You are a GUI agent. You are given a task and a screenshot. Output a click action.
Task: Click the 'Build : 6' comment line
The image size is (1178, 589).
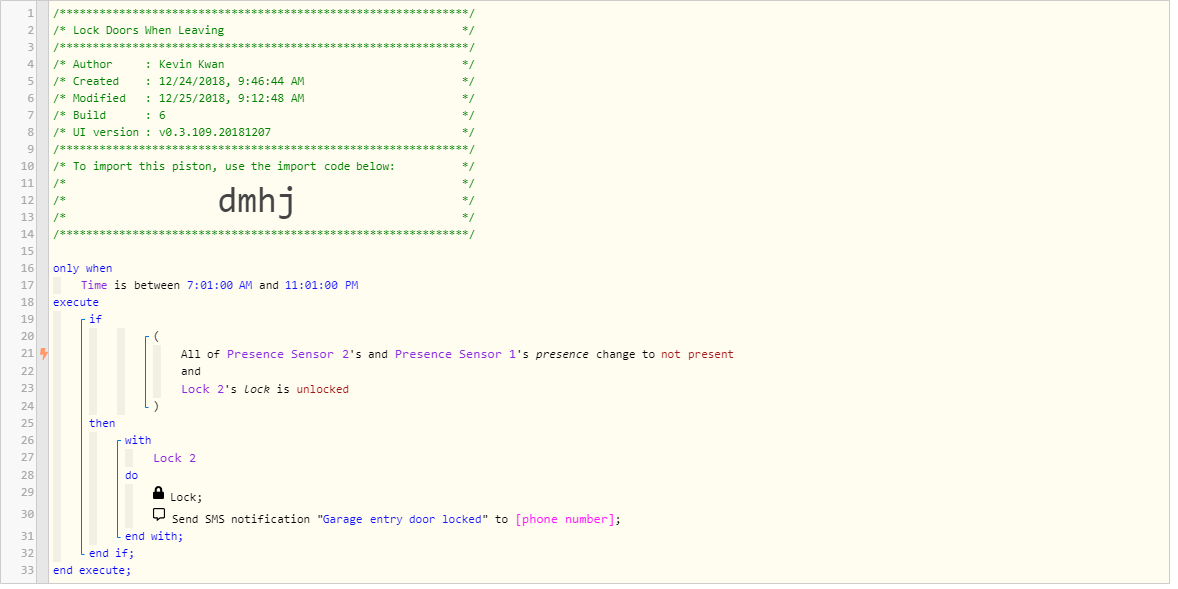(x=264, y=115)
